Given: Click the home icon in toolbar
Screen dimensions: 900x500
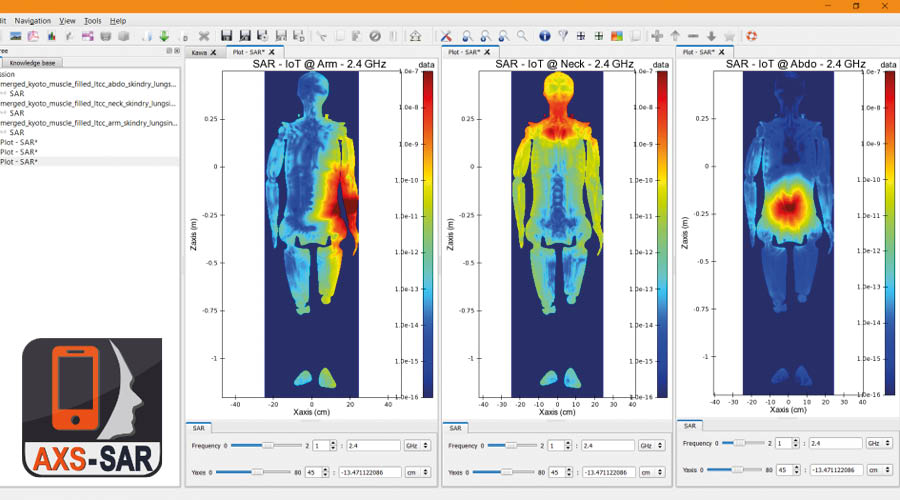Looking at the screenshot, I should [415, 36].
